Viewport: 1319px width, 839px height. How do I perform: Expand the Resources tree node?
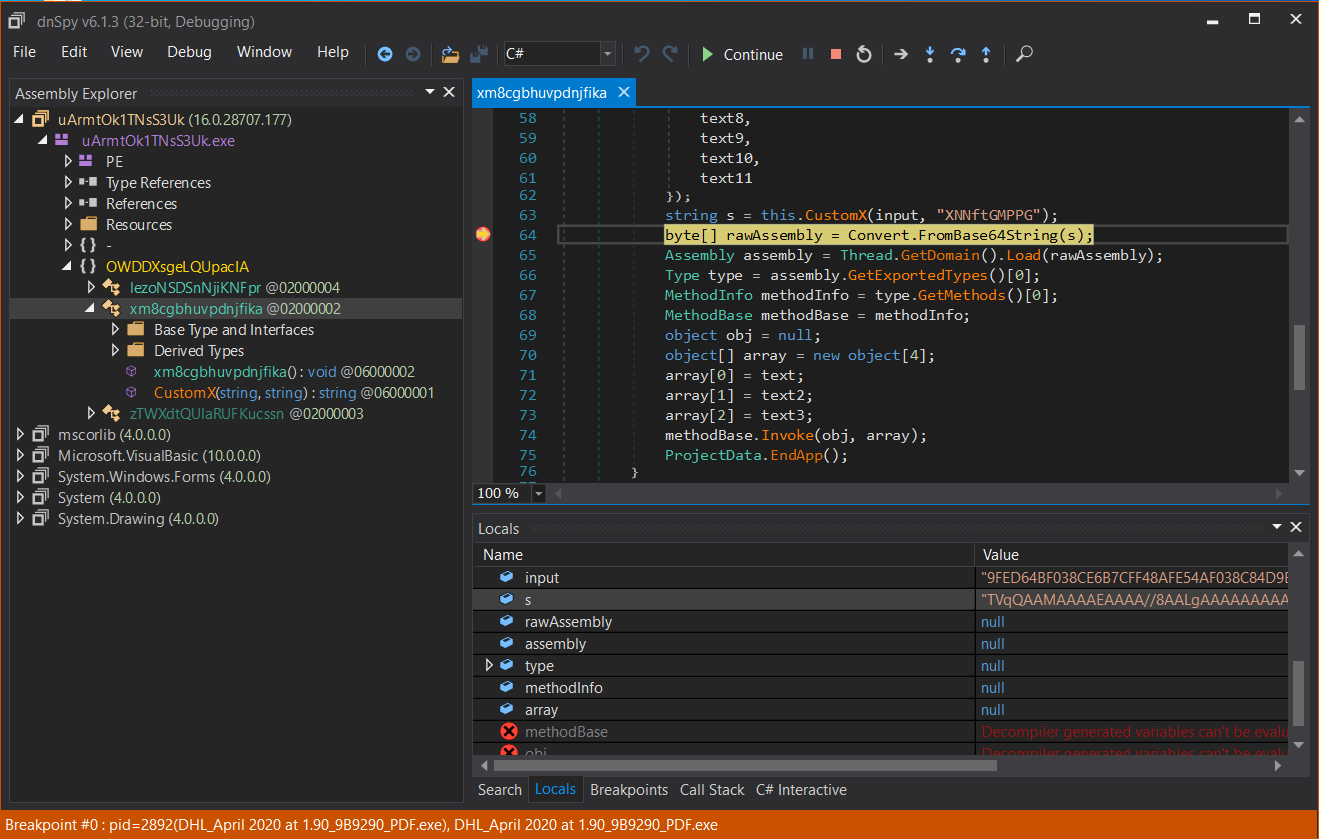coord(69,225)
